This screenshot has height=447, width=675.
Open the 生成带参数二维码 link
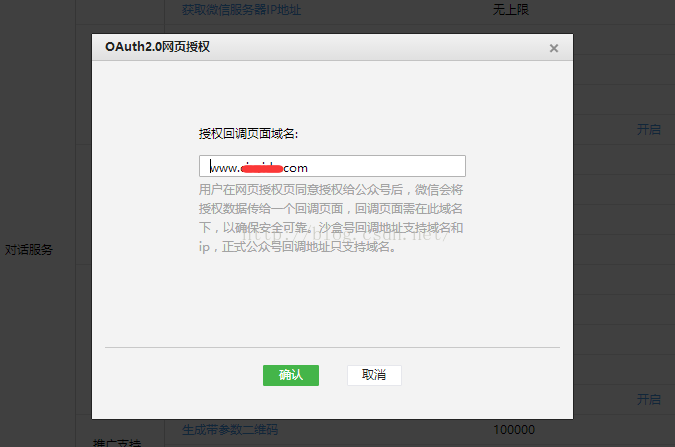point(230,430)
